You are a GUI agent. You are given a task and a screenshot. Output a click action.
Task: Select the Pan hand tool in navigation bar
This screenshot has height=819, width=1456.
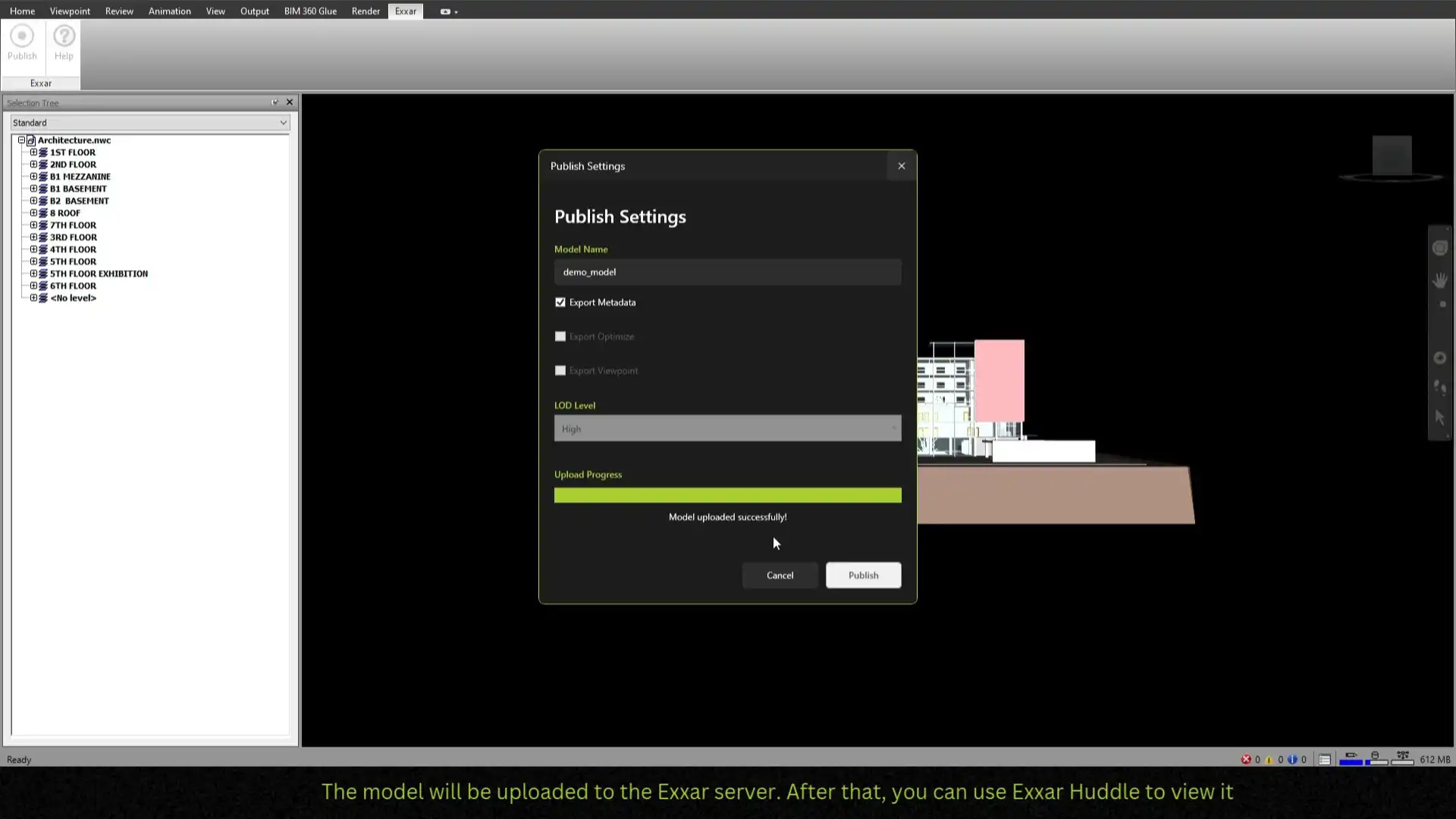[x=1440, y=281]
